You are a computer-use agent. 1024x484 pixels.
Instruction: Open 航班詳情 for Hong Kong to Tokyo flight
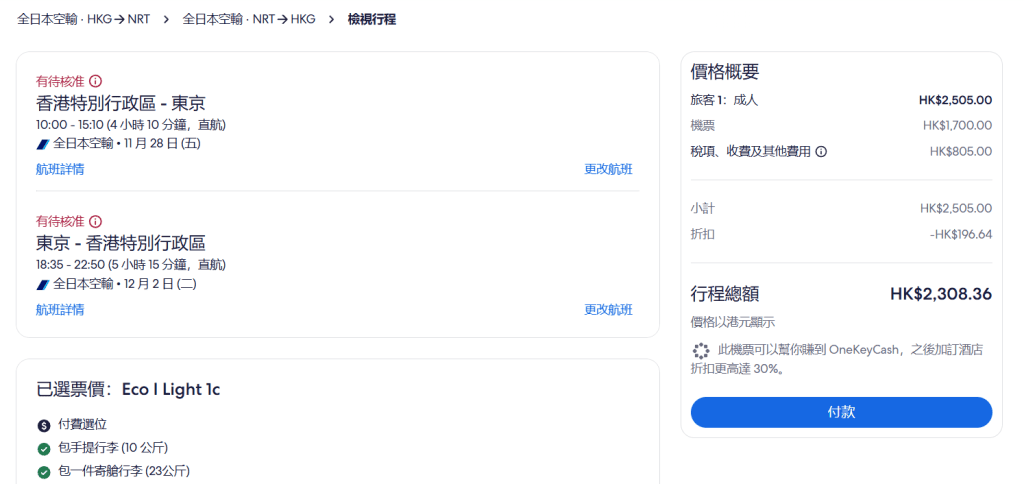click(60, 169)
